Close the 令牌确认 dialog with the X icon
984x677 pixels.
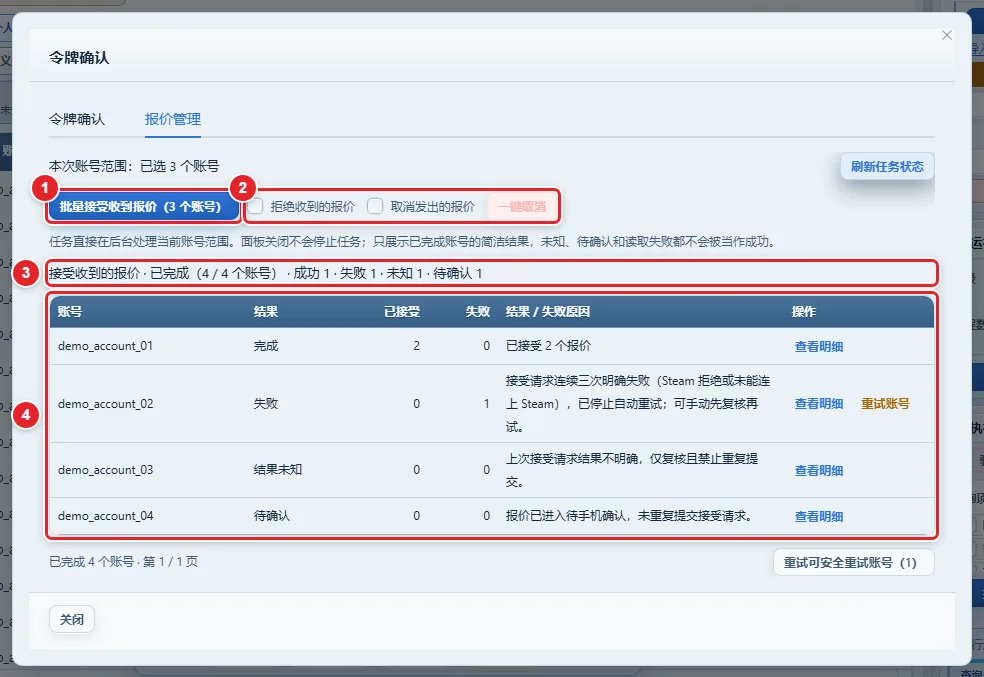946,35
